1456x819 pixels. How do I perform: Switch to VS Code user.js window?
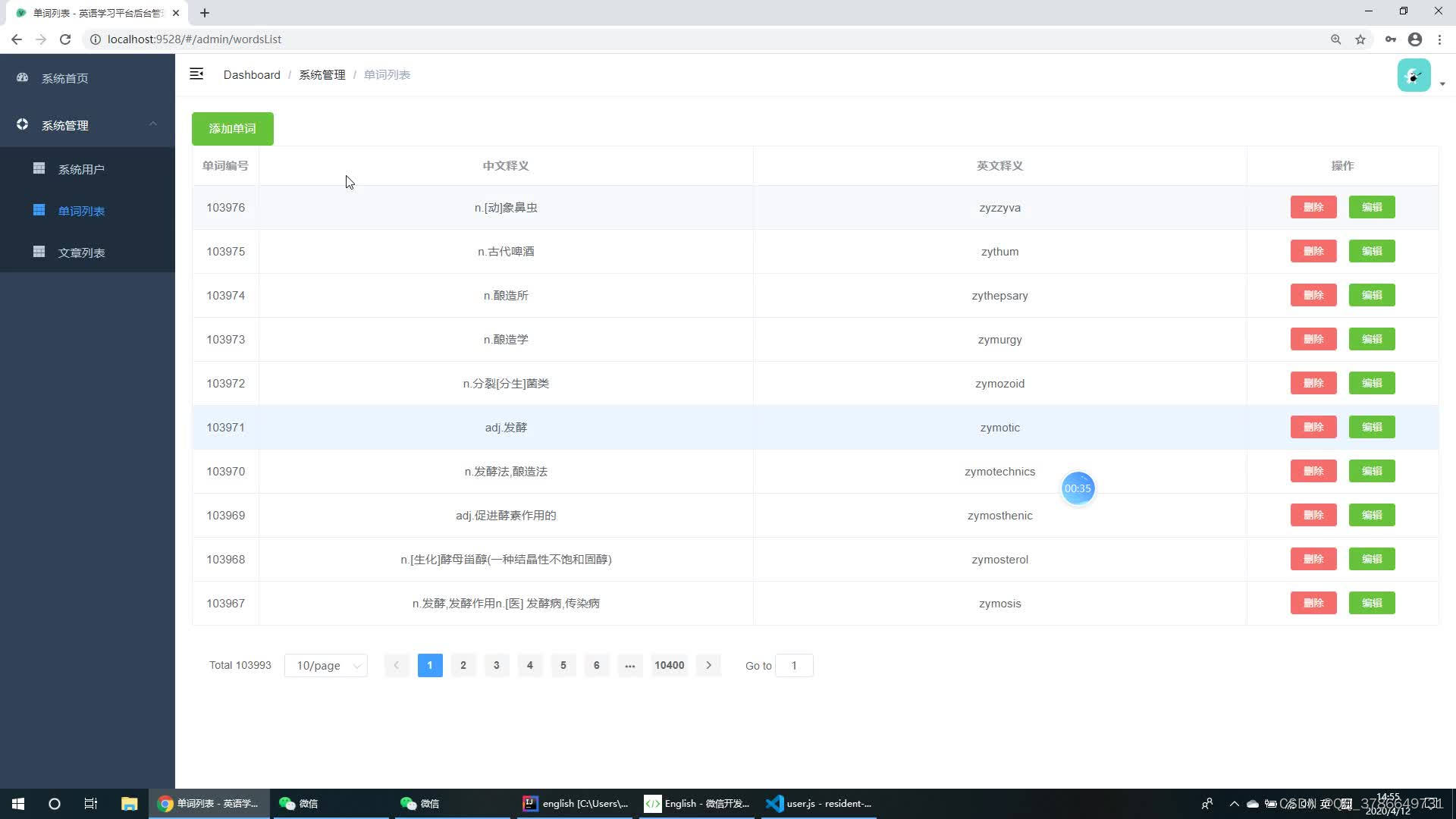pyautogui.click(x=819, y=804)
